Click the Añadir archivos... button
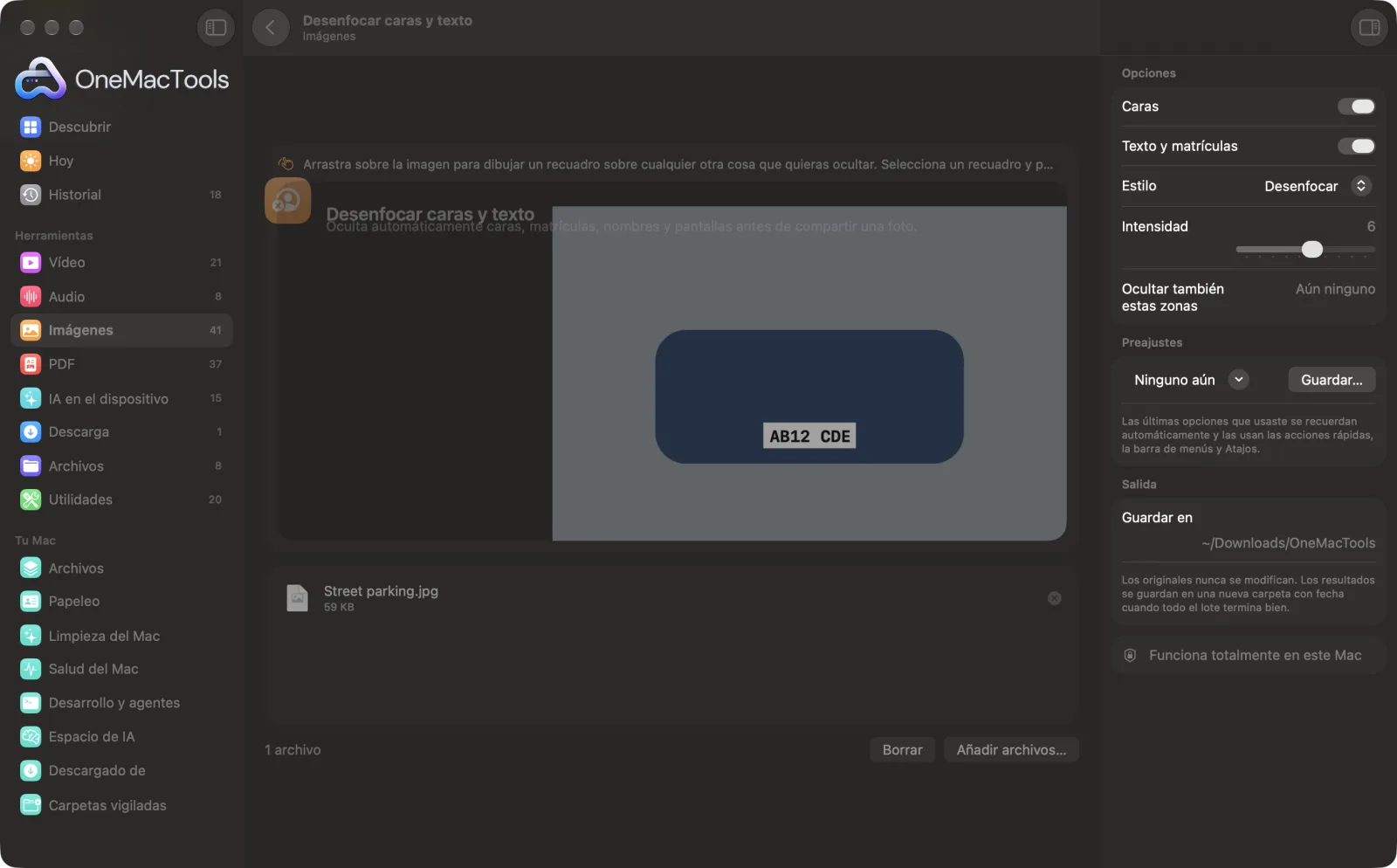The image size is (1397, 868). coord(1011,750)
